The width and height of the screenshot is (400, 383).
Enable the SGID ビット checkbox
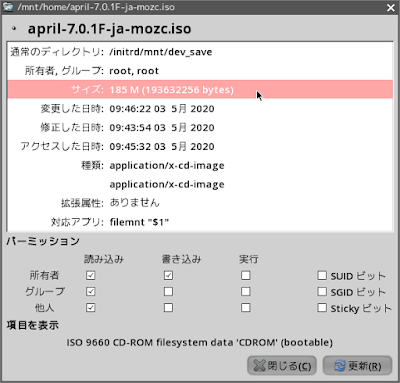click(x=322, y=291)
